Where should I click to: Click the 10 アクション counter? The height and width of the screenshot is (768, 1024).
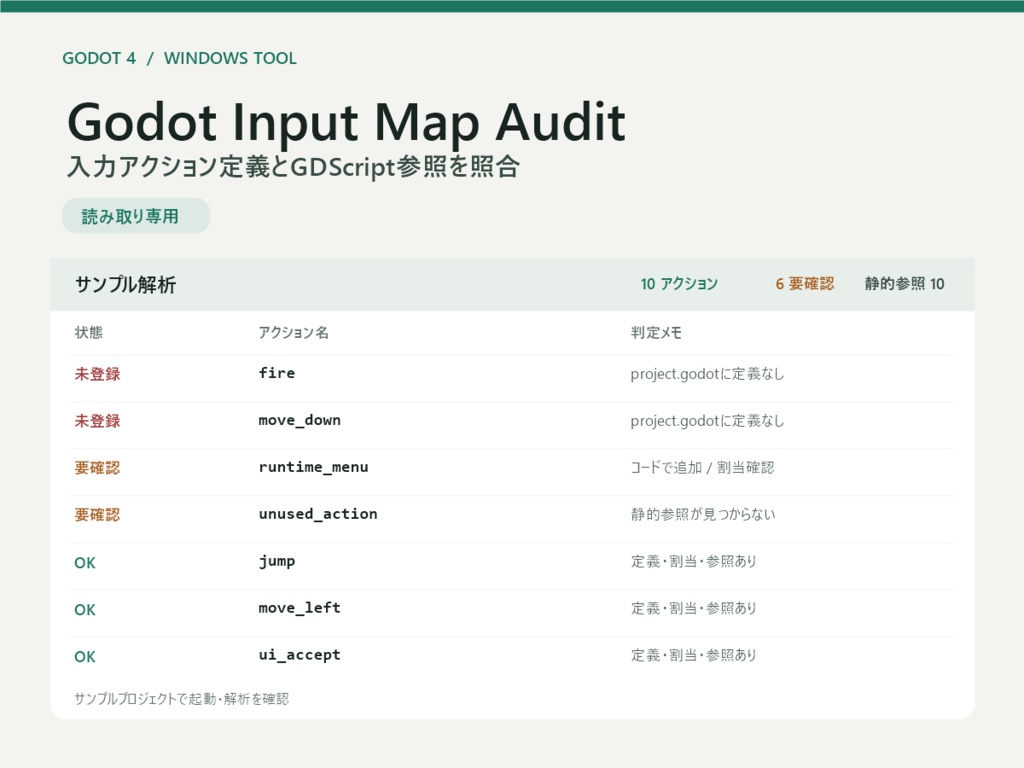[679, 283]
